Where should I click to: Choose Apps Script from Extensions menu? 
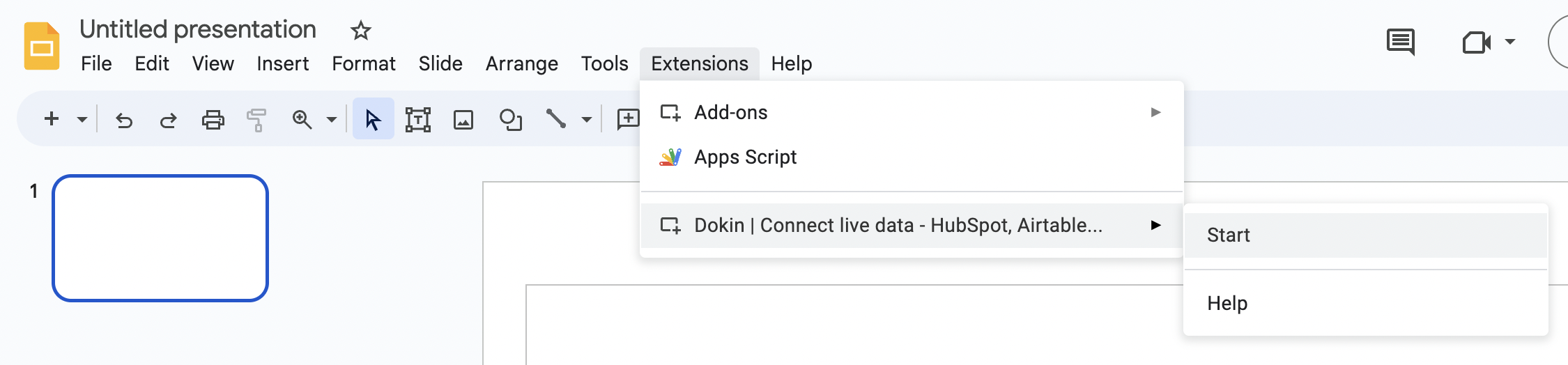[745, 157]
